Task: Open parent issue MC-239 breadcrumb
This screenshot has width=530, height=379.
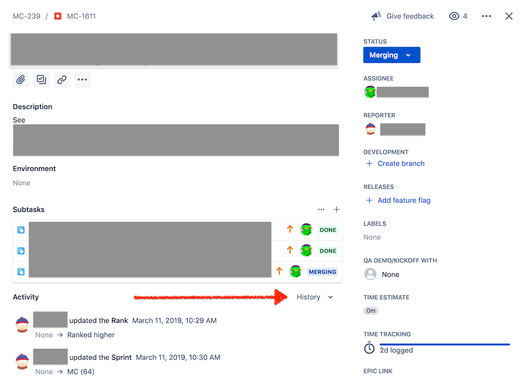Action: (x=26, y=16)
